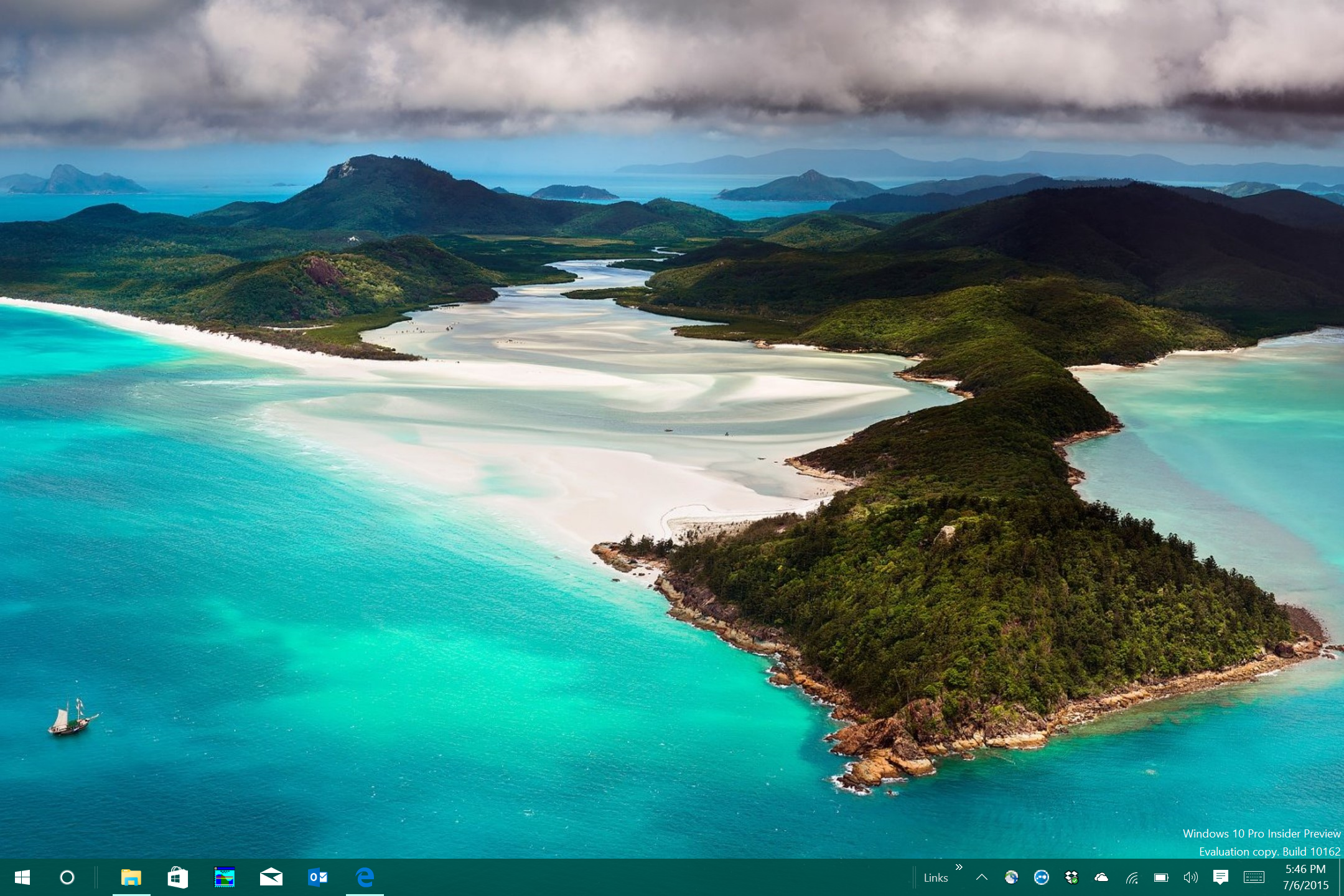Open the Wi-Fi network flyout
The image size is (1344, 896).
point(1132,878)
